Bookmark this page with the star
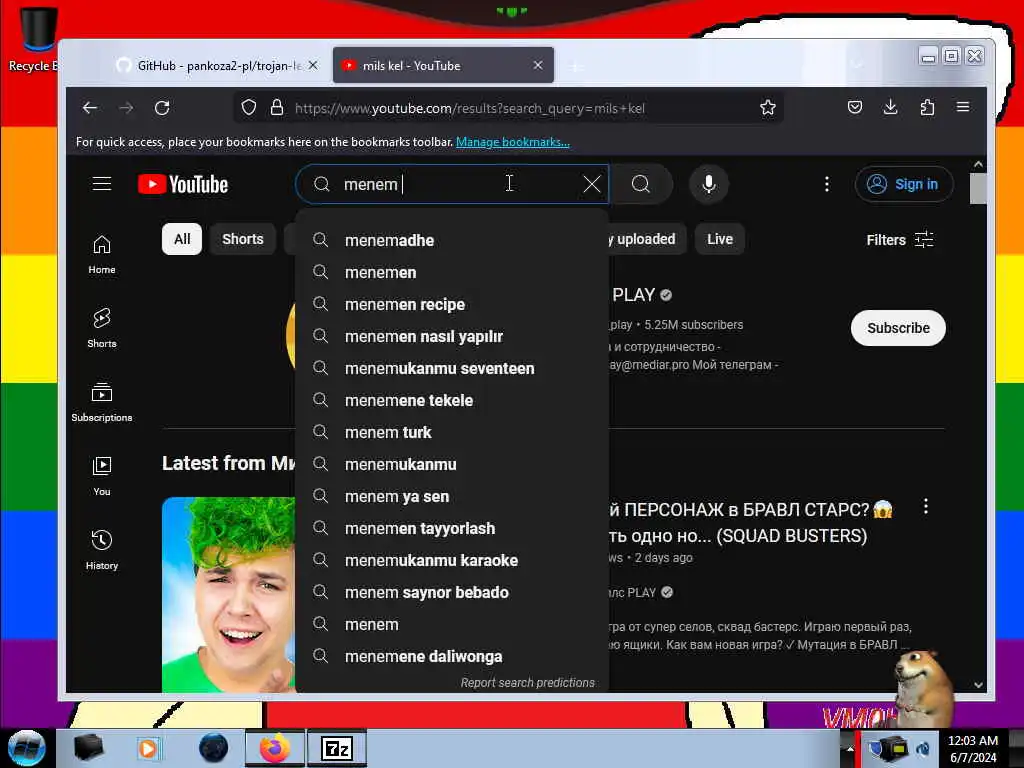The image size is (1024, 768). (x=768, y=108)
